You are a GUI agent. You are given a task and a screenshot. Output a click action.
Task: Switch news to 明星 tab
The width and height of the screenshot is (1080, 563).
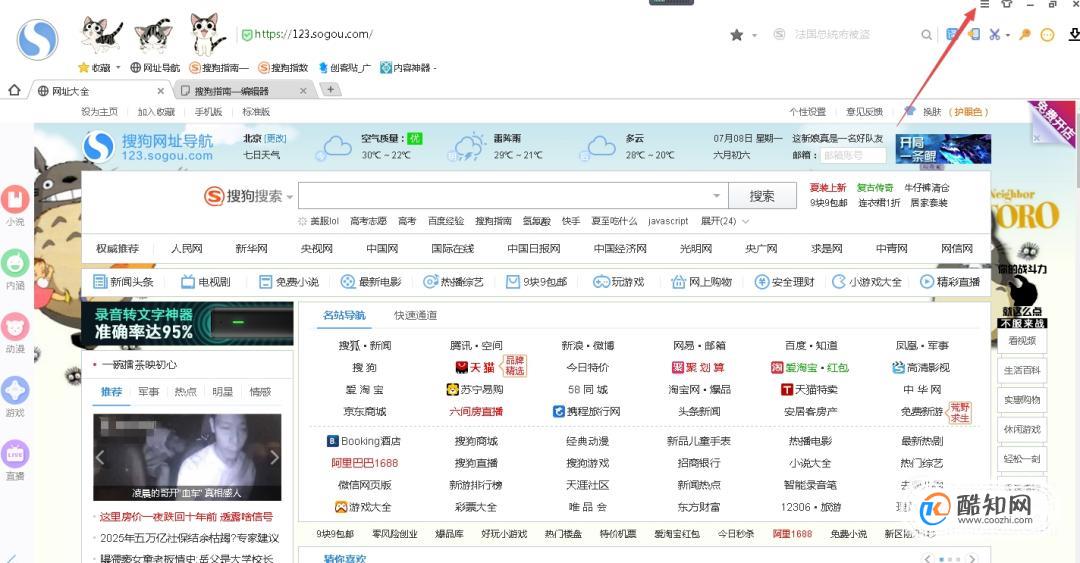(222, 392)
